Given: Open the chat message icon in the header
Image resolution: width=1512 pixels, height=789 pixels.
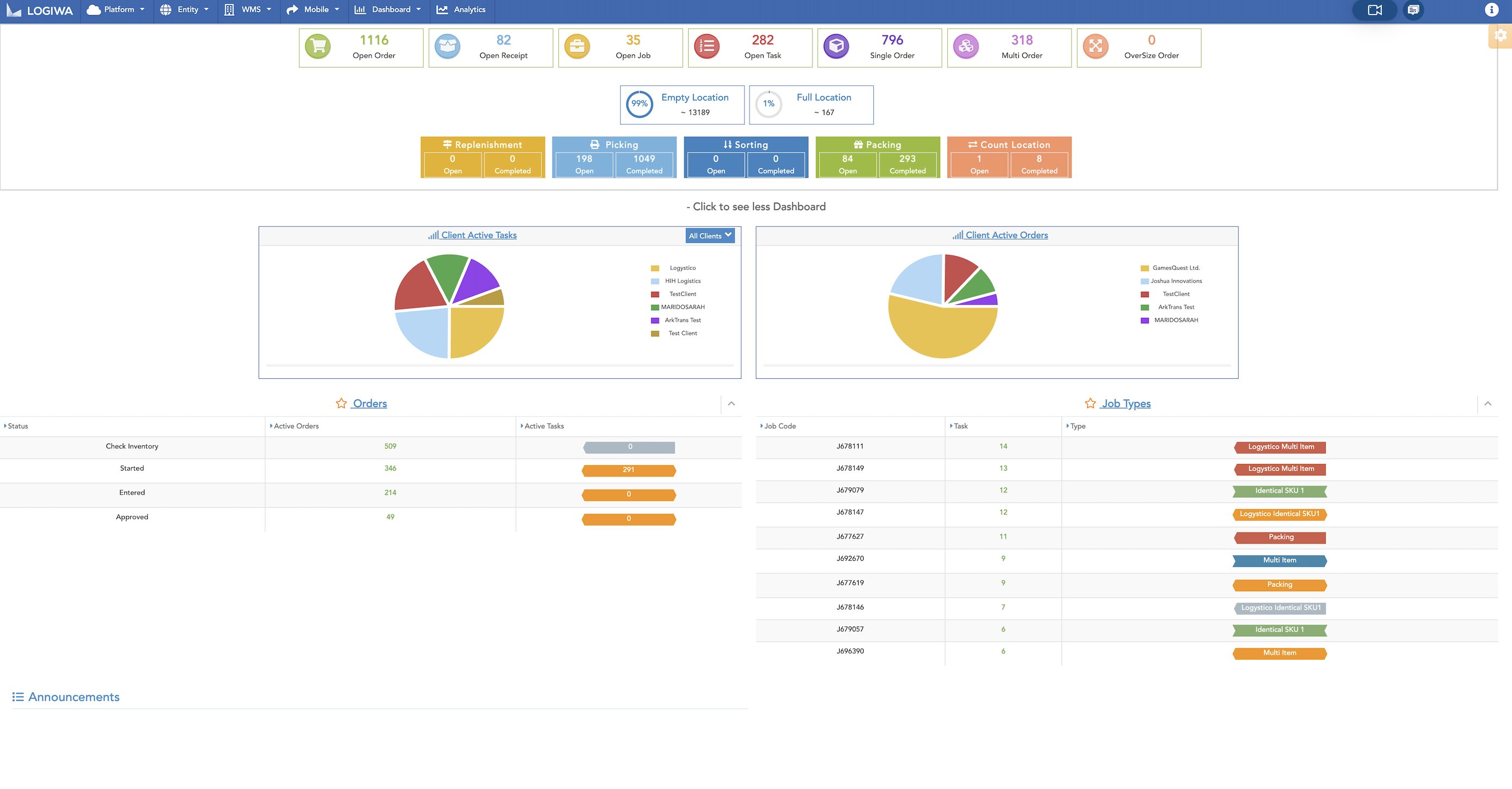Looking at the screenshot, I should (1413, 10).
